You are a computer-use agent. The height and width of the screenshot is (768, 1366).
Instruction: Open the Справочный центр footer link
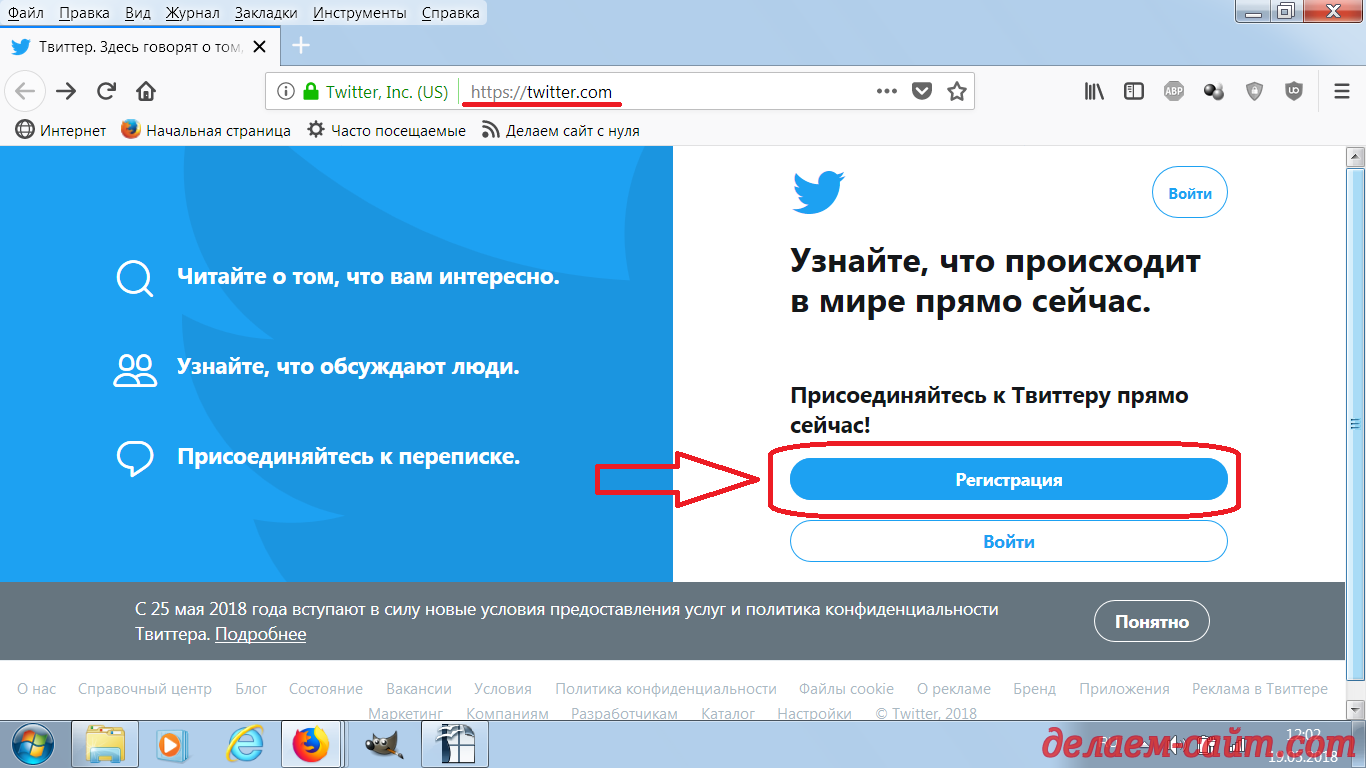pyautogui.click(x=145, y=689)
